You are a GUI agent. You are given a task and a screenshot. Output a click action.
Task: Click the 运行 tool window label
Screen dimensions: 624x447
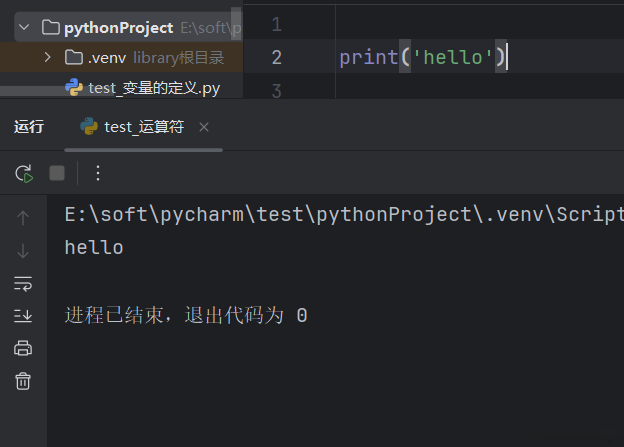[29, 127]
